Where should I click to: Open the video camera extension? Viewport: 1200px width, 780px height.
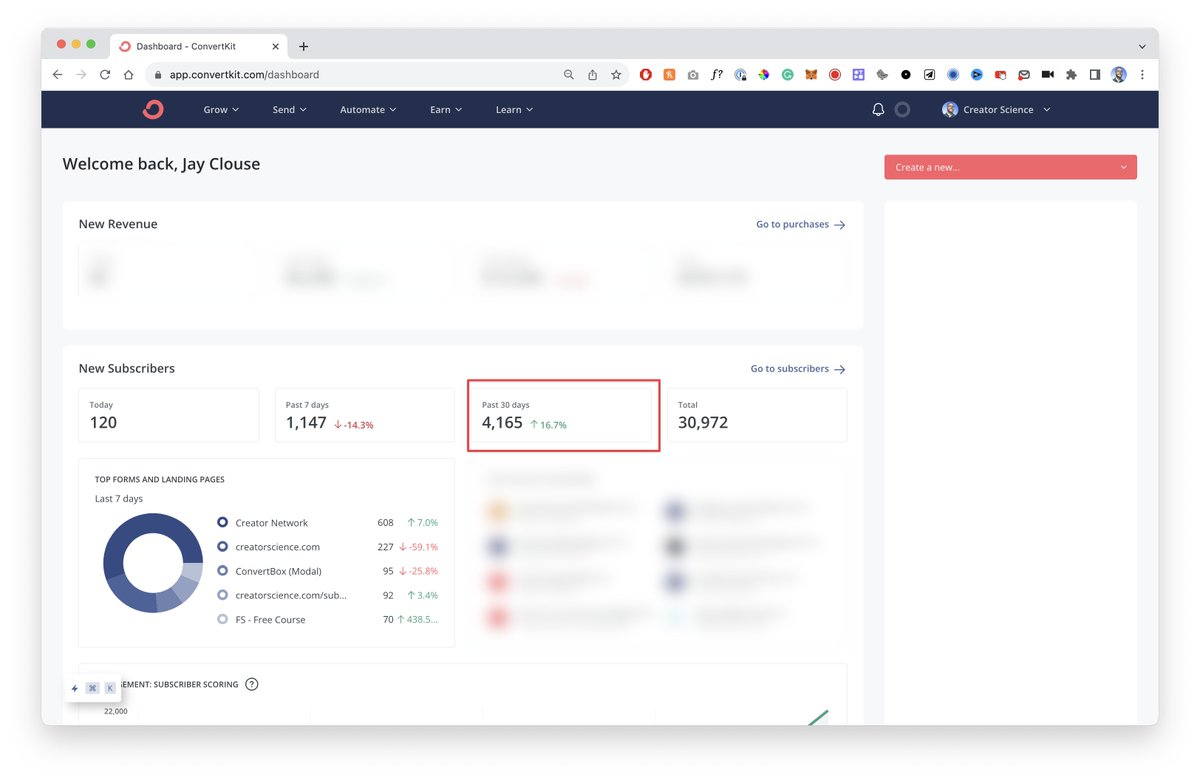(1047, 75)
